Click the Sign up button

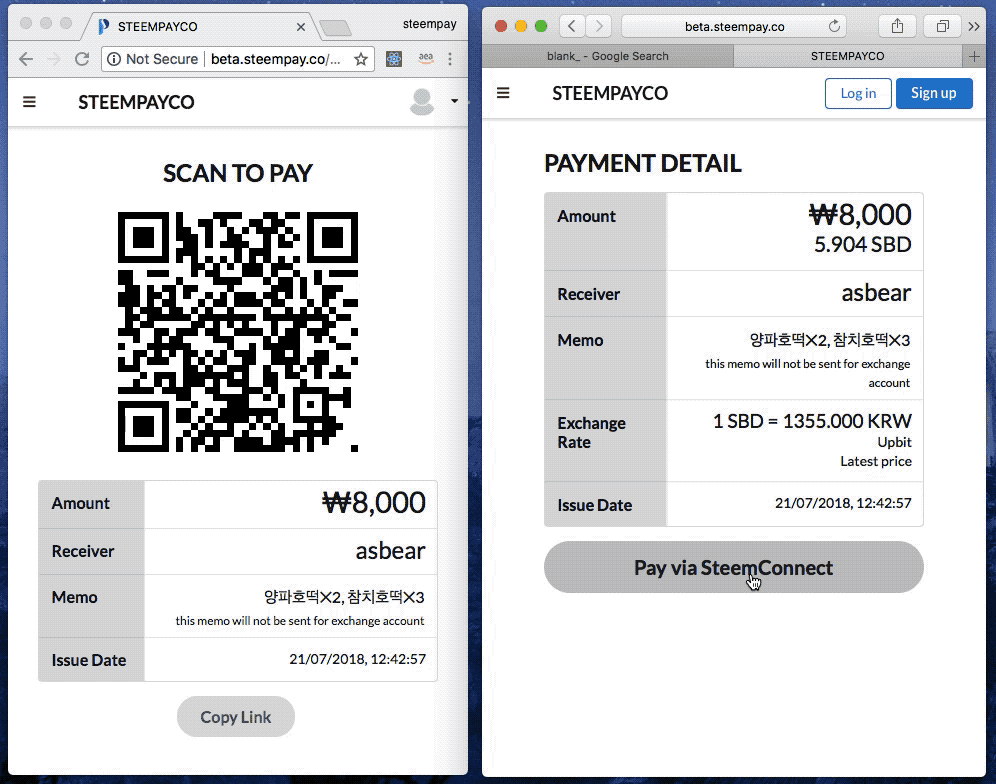pyautogui.click(x=934, y=93)
